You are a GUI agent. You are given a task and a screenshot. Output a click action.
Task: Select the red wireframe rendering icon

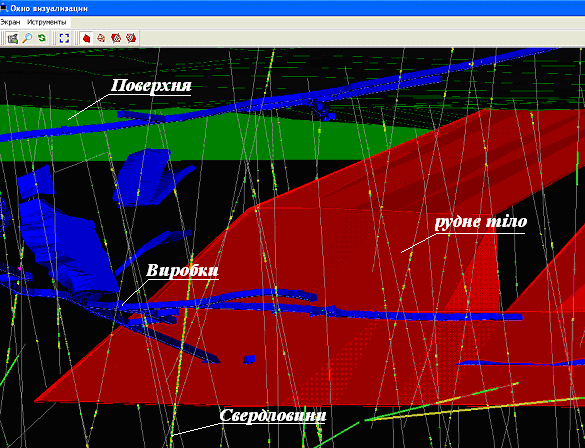pos(101,38)
